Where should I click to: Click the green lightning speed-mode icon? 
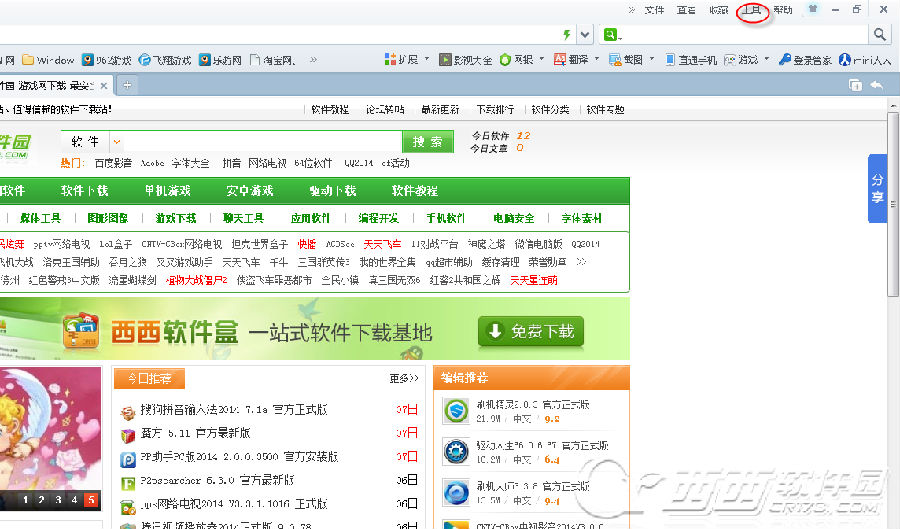pos(567,35)
